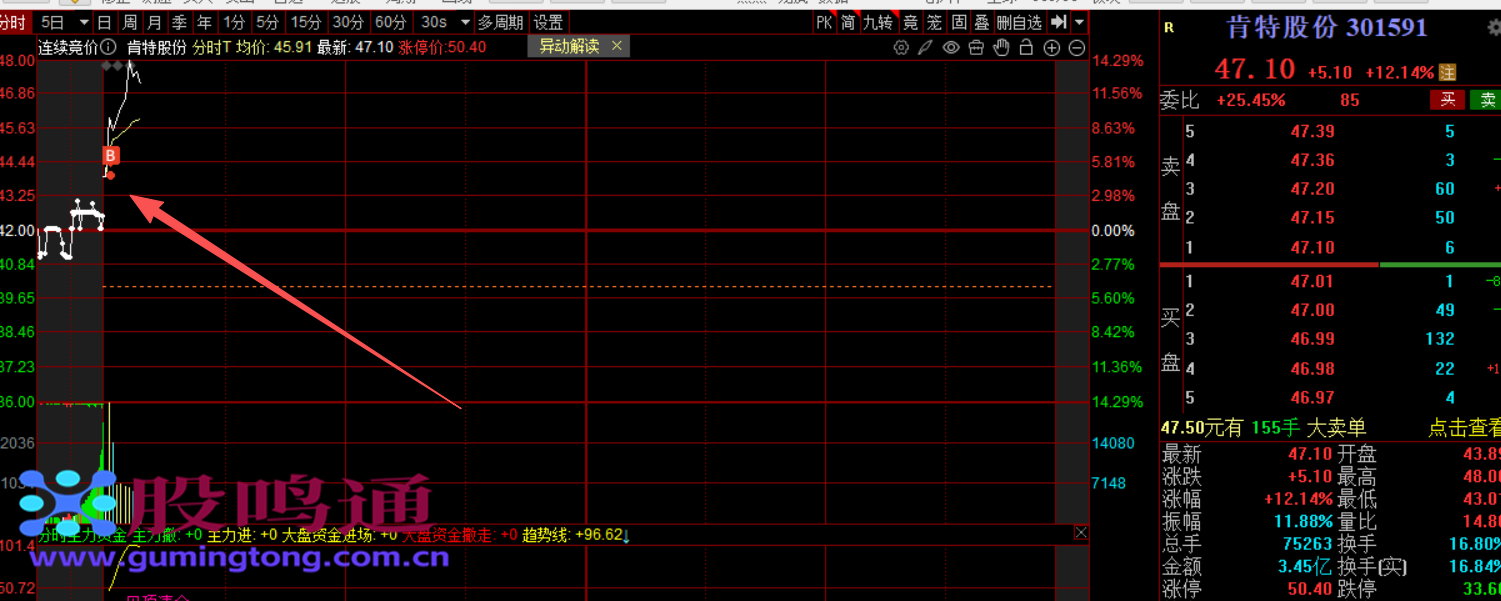Select the 月 monthly period tab
The image size is (1501, 601).
[x=154, y=22]
